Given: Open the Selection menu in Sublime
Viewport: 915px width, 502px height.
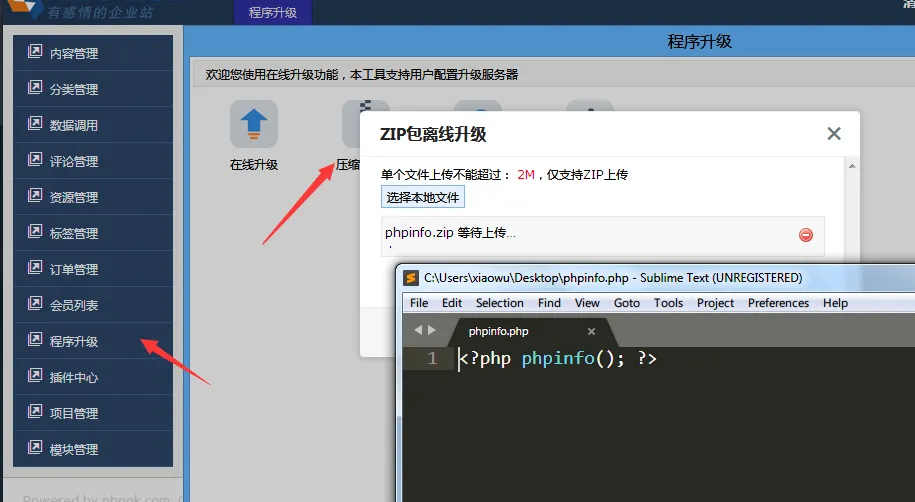Looking at the screenshot, I should pos(499,303).
